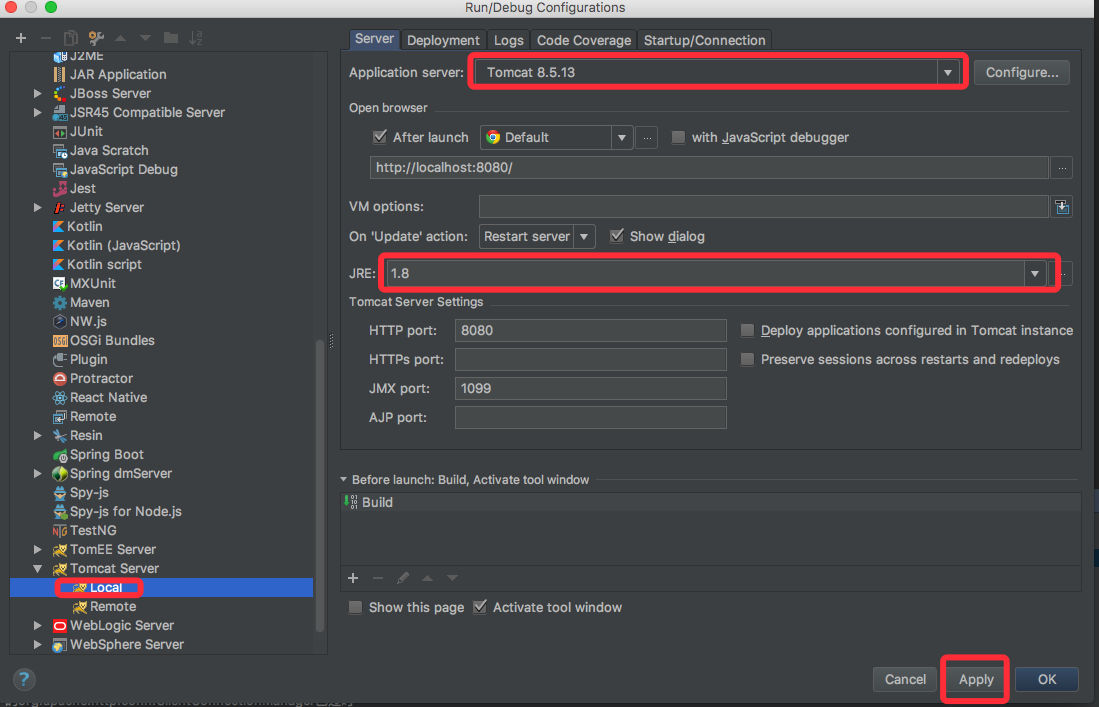Viewport: 1099px width, 707px height.
Task: Click the Configure... button
Action: (x=1022, y=72)
